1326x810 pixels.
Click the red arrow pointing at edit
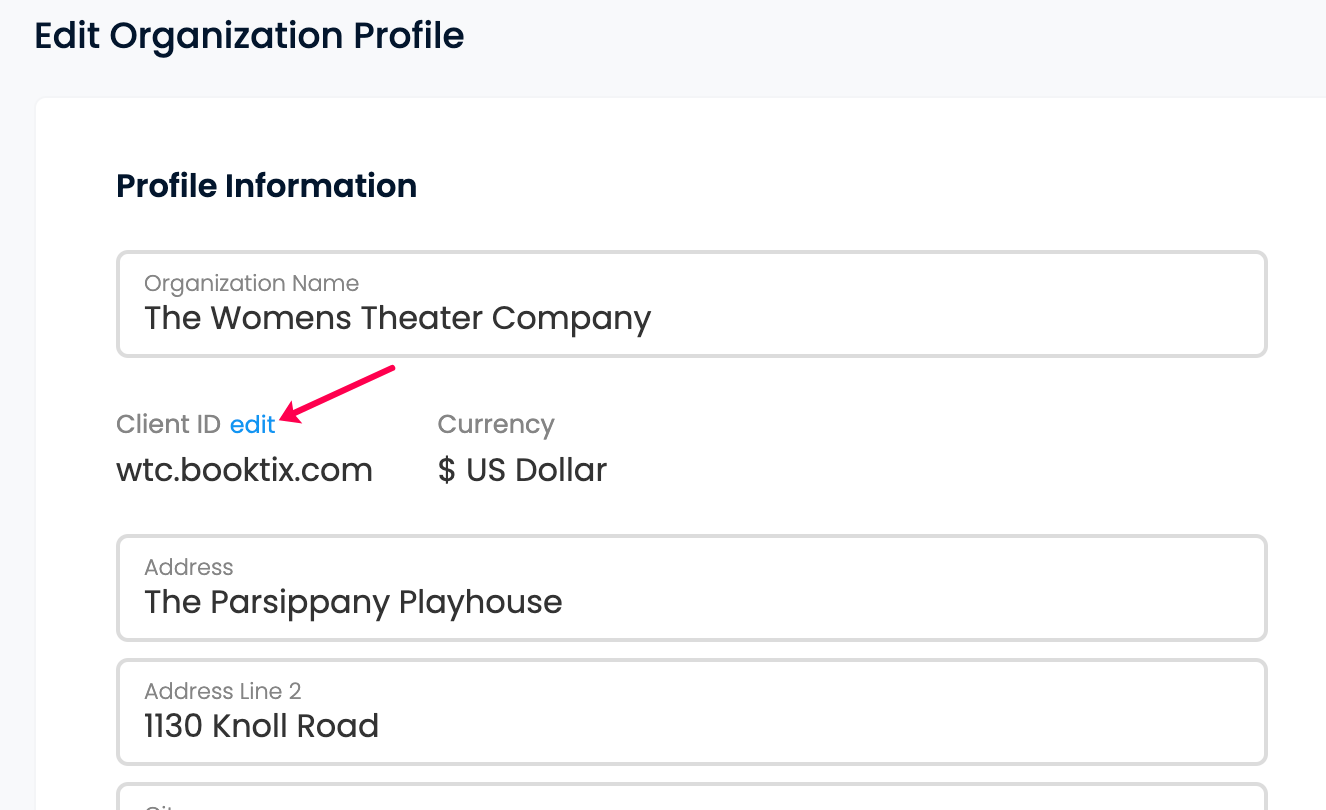339,394
